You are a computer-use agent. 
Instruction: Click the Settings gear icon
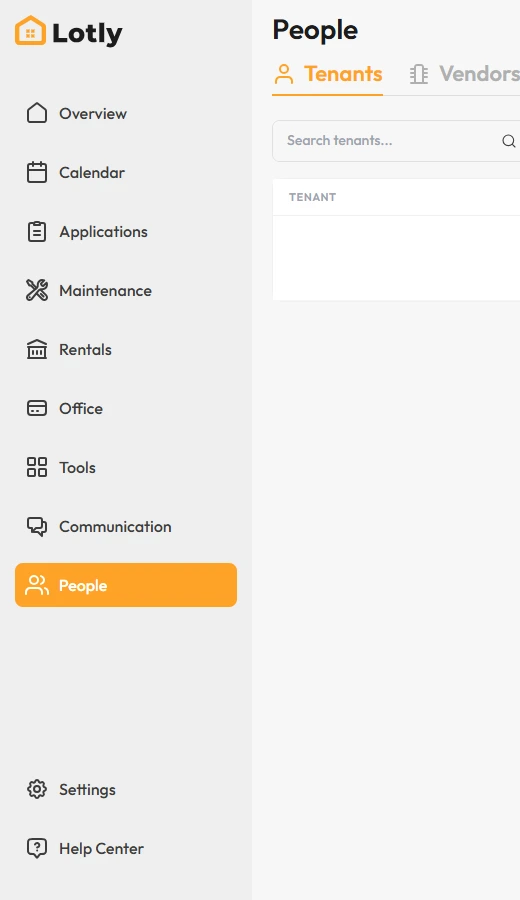37,789
